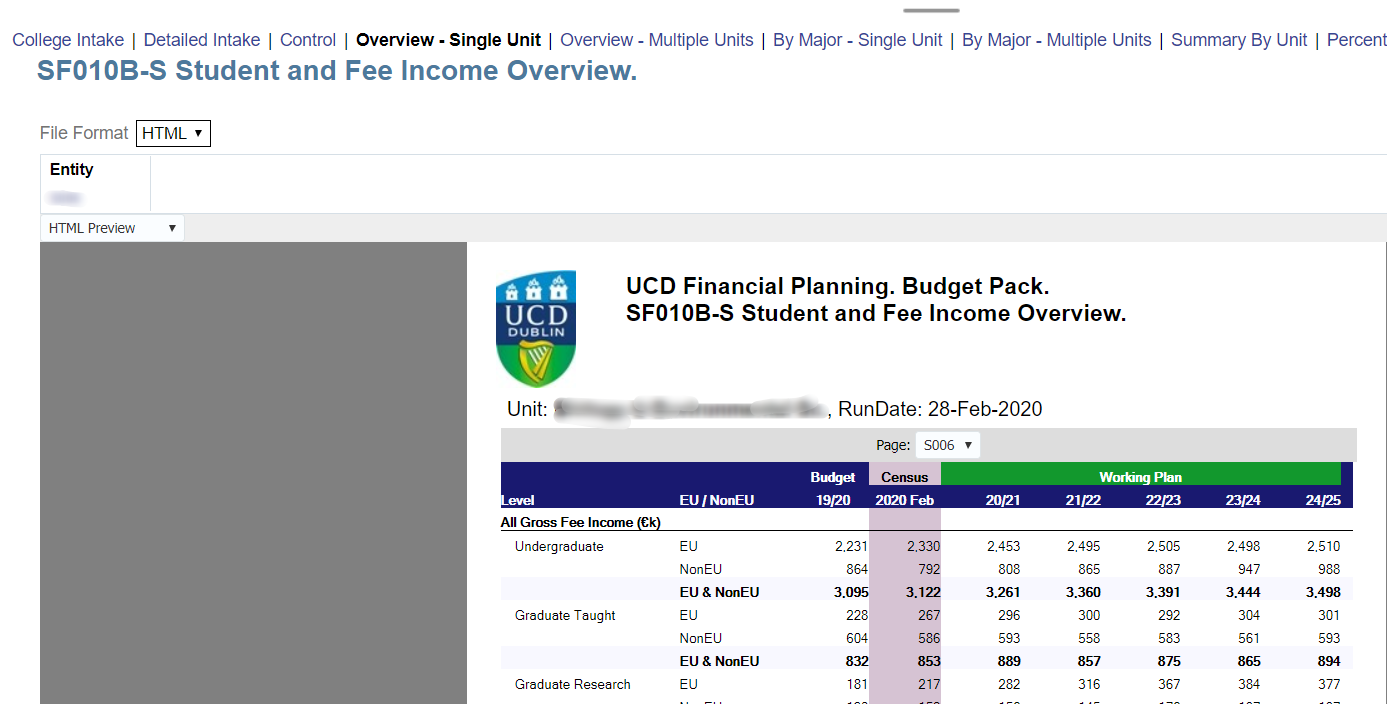
Task: Open Overview - Multiple Units tab
Action: tap(656, 40)
